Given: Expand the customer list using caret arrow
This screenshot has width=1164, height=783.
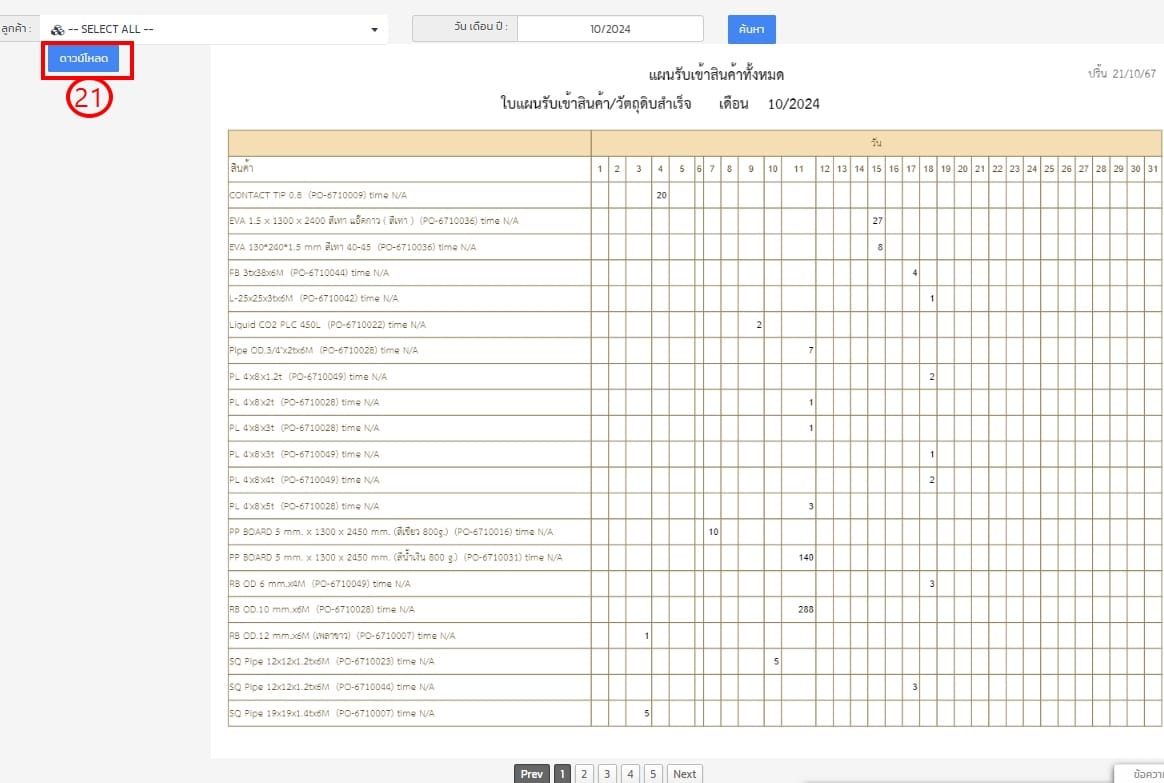Looking at the screenshot, I should click(375, 30).
